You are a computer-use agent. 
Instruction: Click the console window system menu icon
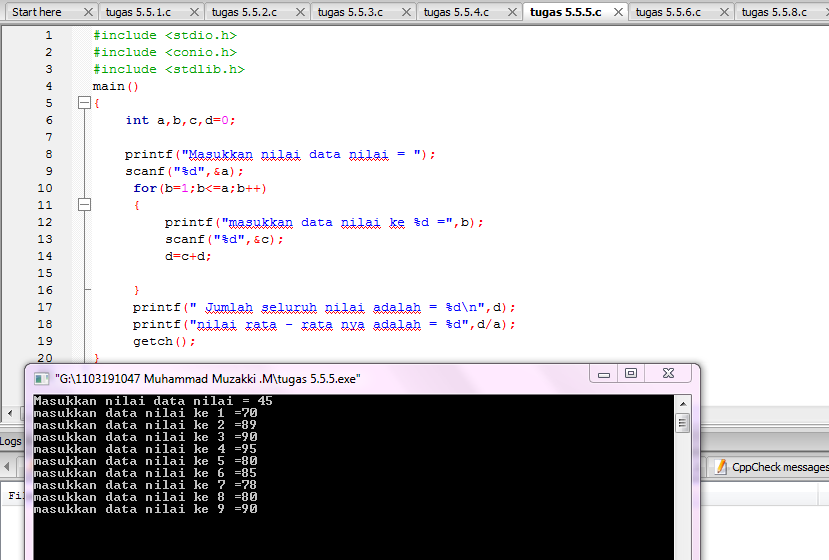(41, 379)
